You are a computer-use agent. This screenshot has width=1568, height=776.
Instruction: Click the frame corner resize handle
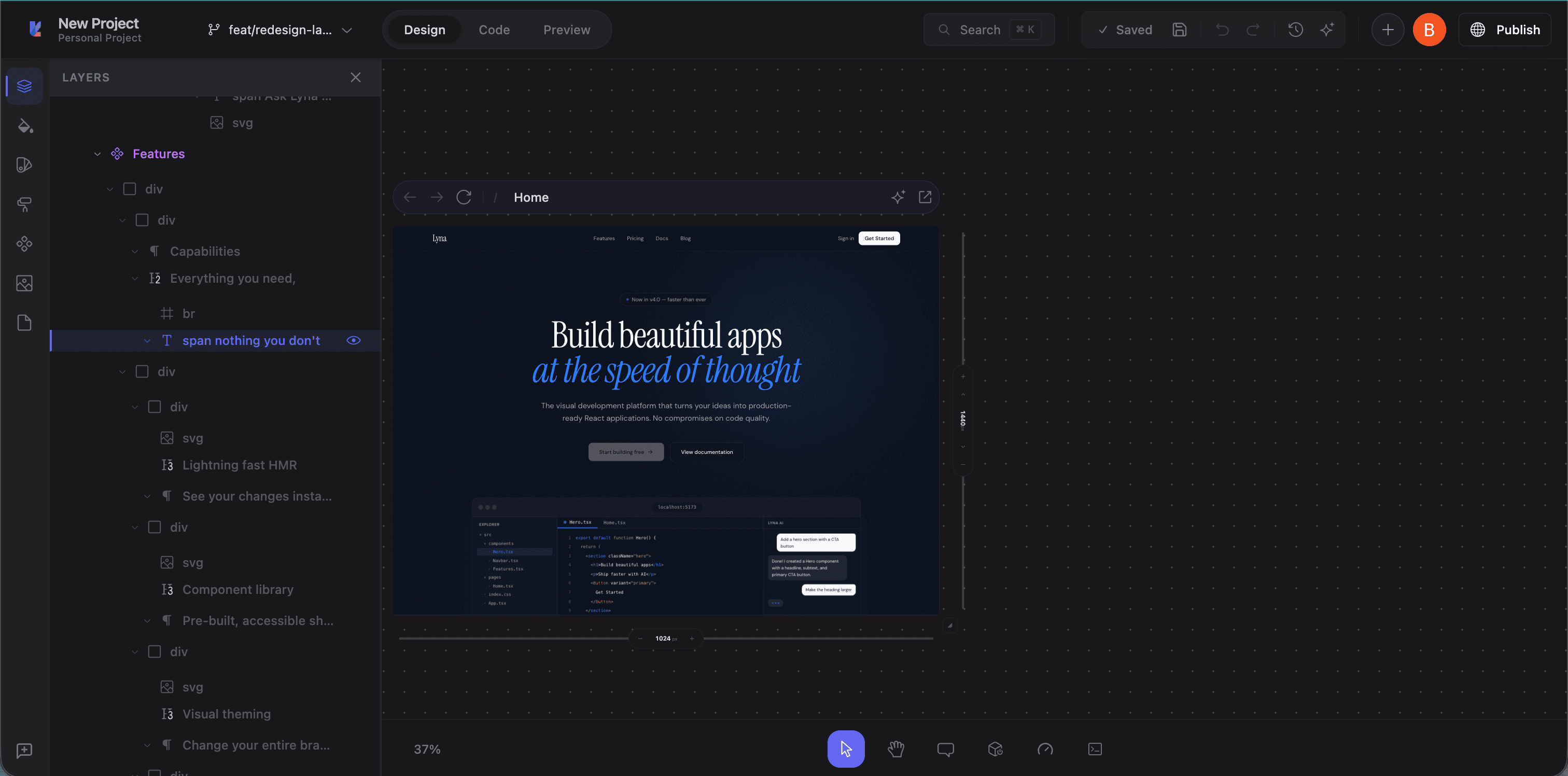coord(949,625)
